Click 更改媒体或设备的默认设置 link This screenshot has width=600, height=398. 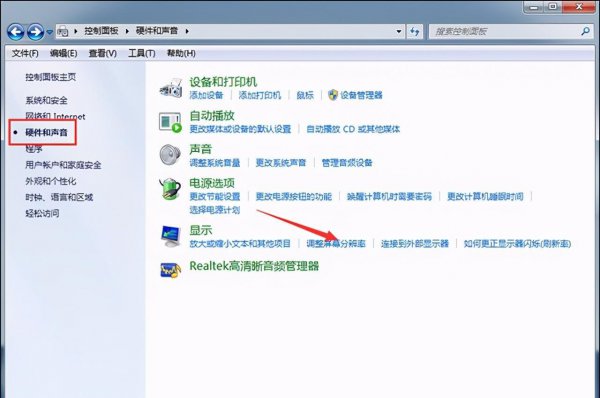pos(240,129)
